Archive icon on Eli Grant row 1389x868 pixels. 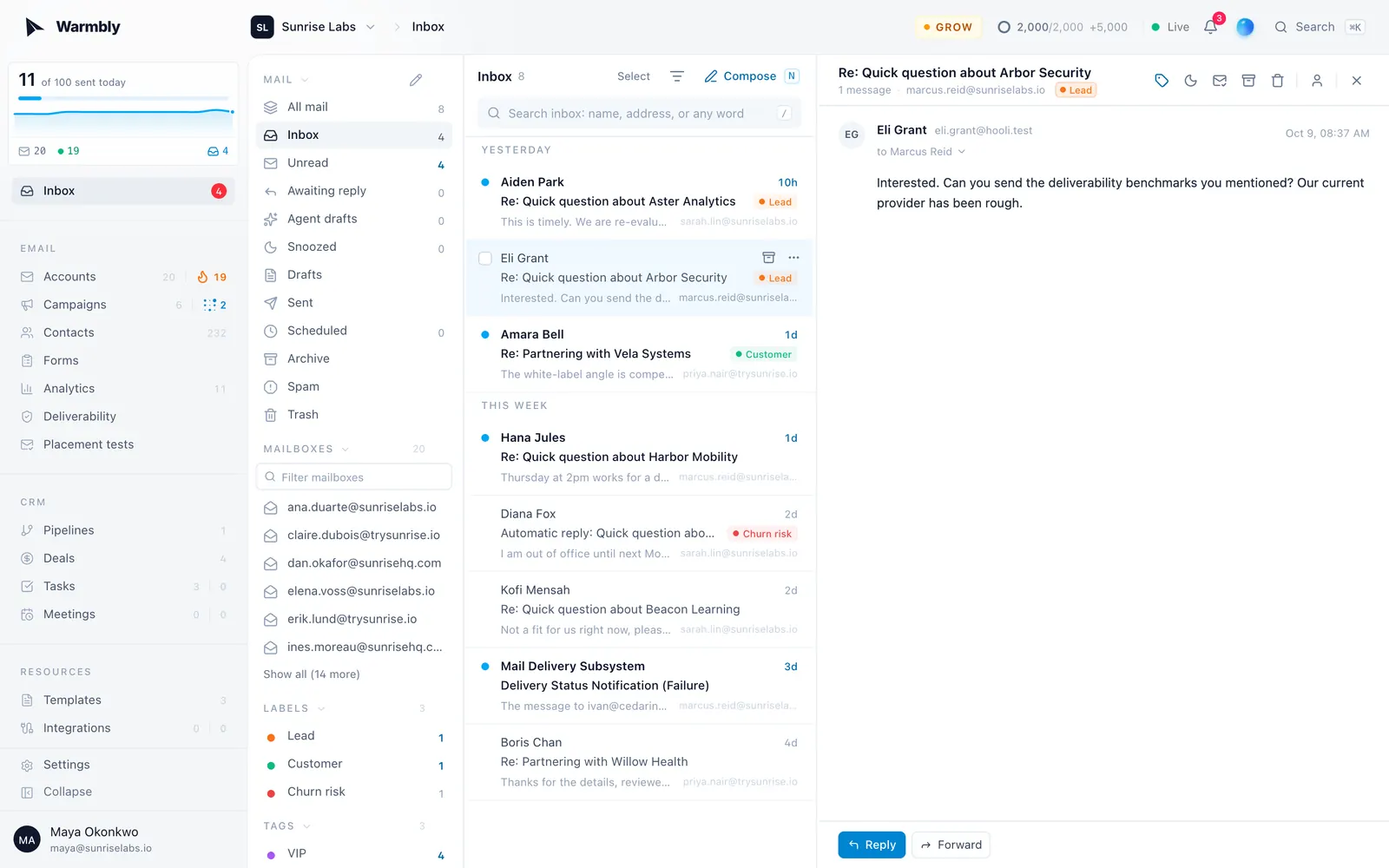coord(768,258)
